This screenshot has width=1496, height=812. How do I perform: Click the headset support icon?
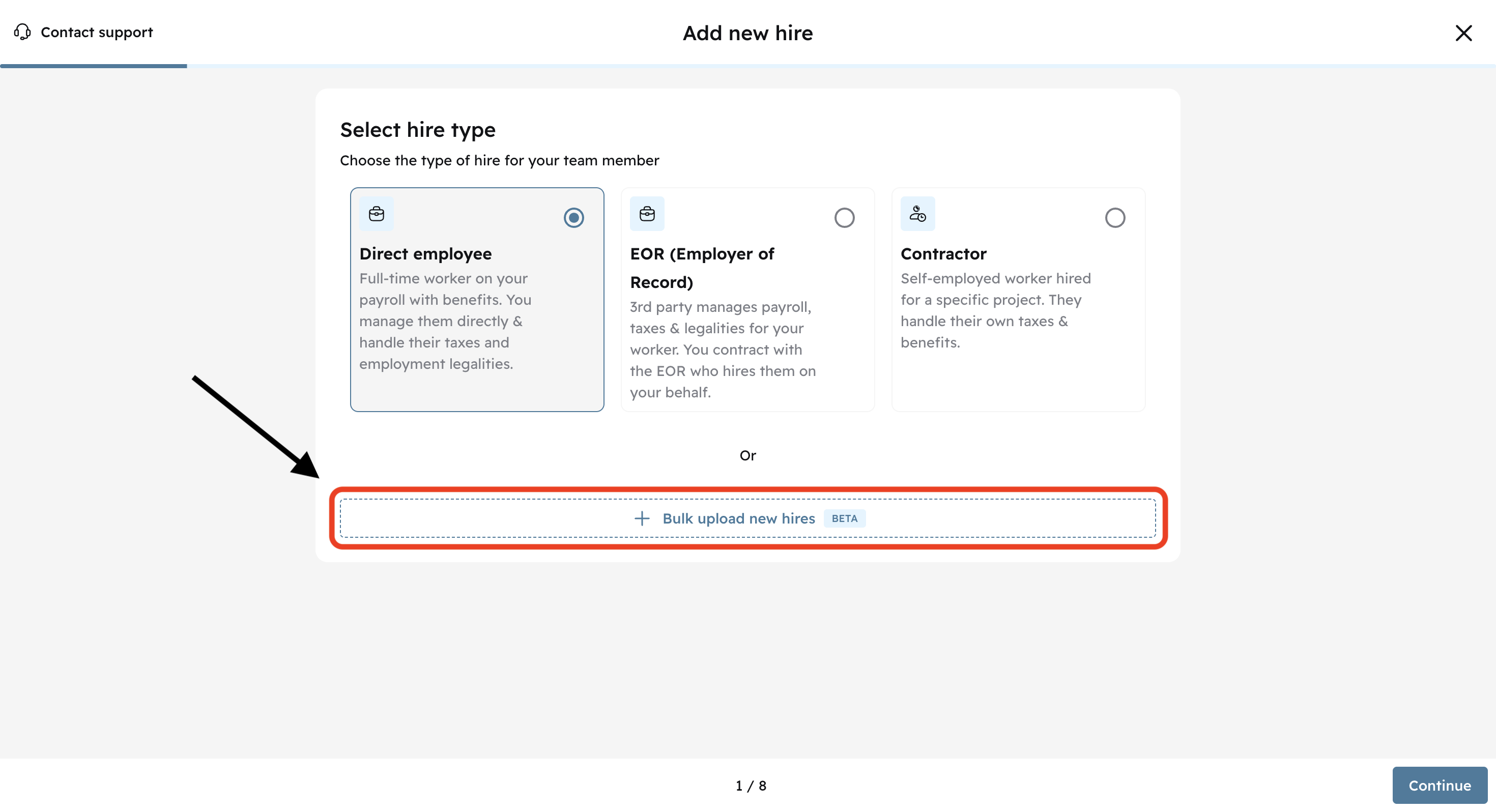tap(22, 32)
